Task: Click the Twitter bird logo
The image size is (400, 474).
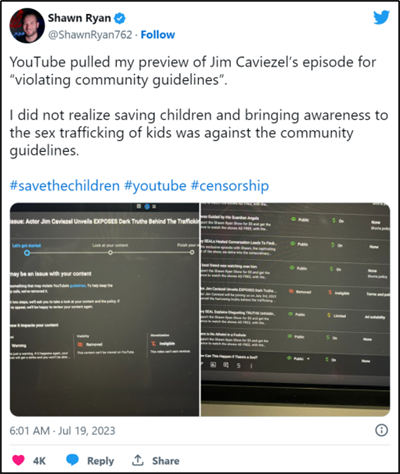Action: click(381, 17)
